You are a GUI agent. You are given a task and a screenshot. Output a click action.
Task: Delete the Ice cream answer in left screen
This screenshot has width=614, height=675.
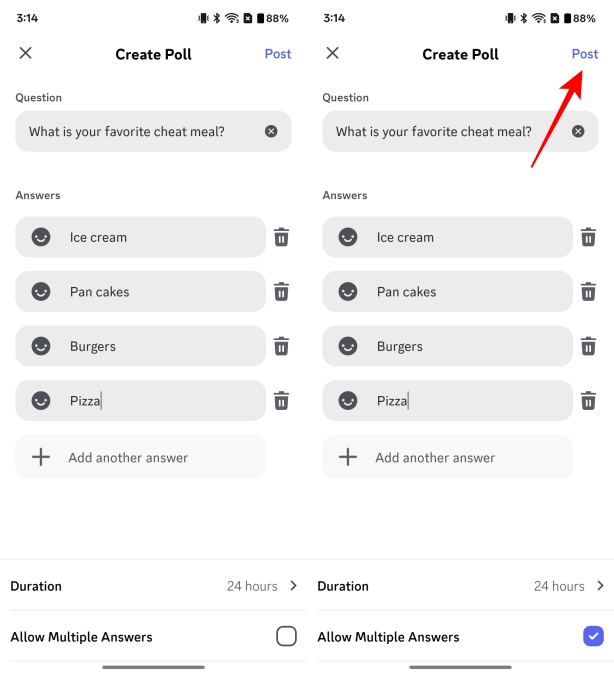coord(282,238)
